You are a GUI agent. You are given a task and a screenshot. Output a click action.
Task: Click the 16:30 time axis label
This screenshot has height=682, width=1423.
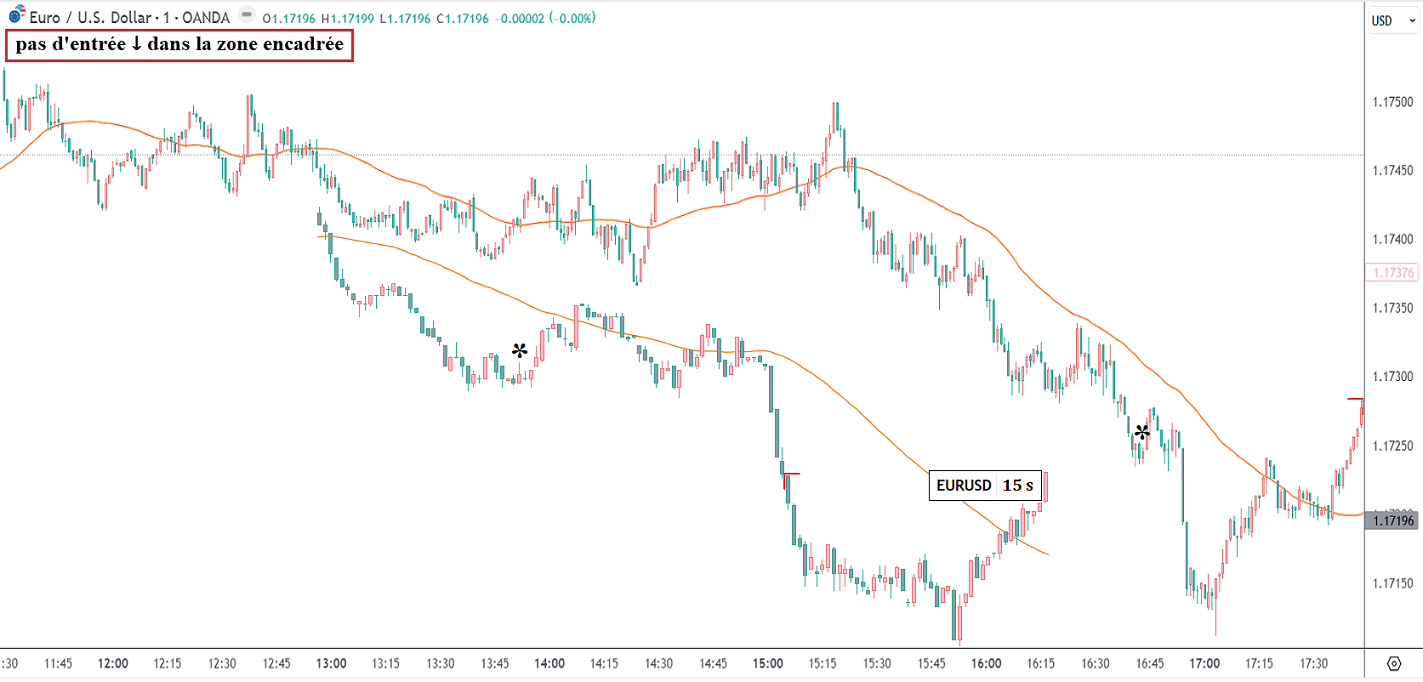pos(1096,663)
